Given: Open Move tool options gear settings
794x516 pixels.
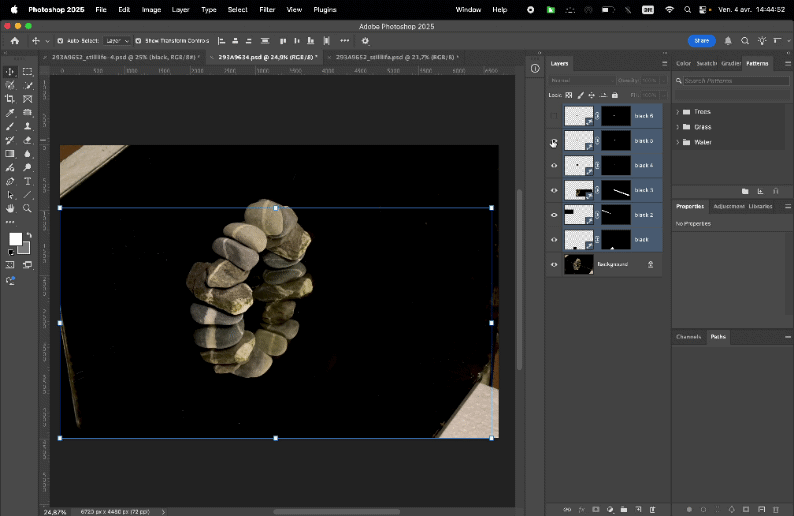Looking at the screenshot, I should coord(365,41).
